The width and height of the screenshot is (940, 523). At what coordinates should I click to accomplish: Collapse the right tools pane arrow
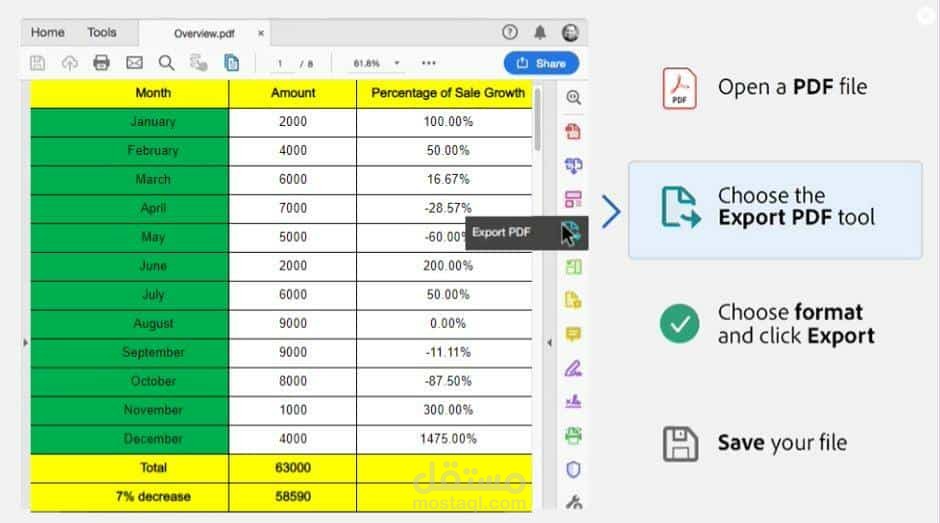[x=549, y=342]
